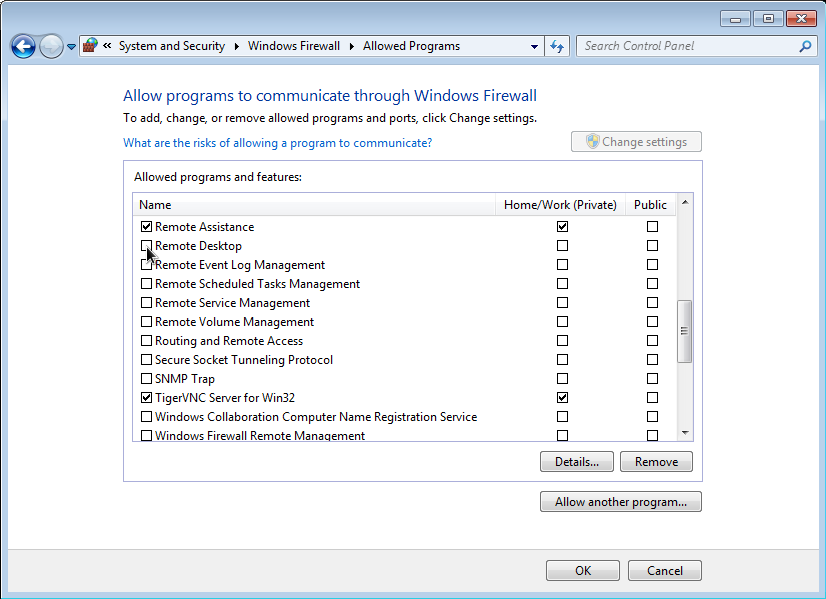Image resolution: width=826 pixels, height=599 pixels.
Task: Click the Home/Work (Private) column header
Action: click(x=560, y=205)
